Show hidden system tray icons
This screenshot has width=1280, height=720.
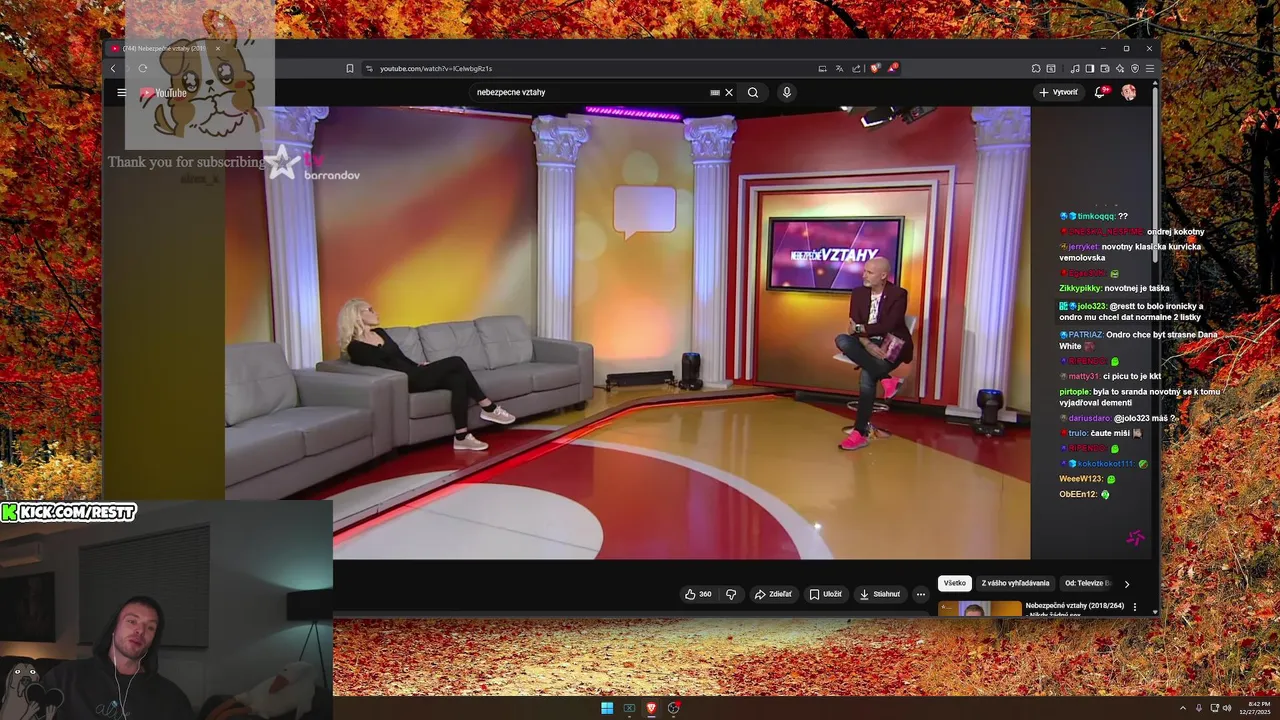click(x=1183, y=708)
